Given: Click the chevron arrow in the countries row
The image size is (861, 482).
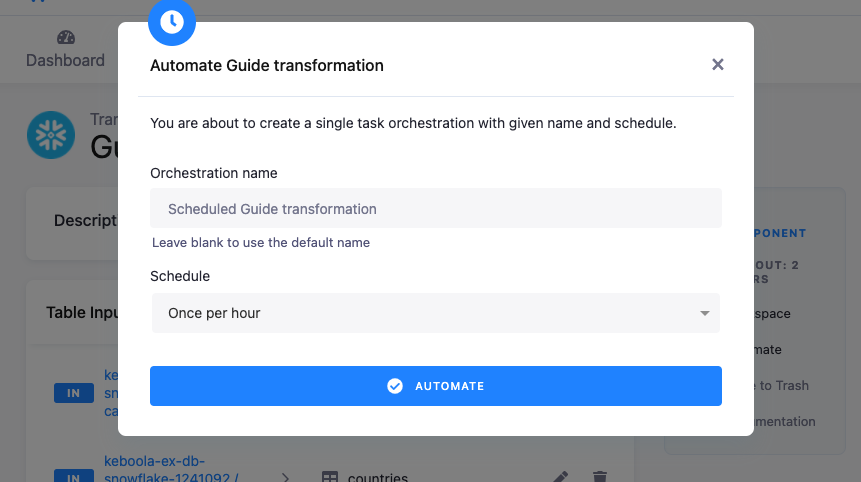Looking at the screenshot, I should point(285,478).
